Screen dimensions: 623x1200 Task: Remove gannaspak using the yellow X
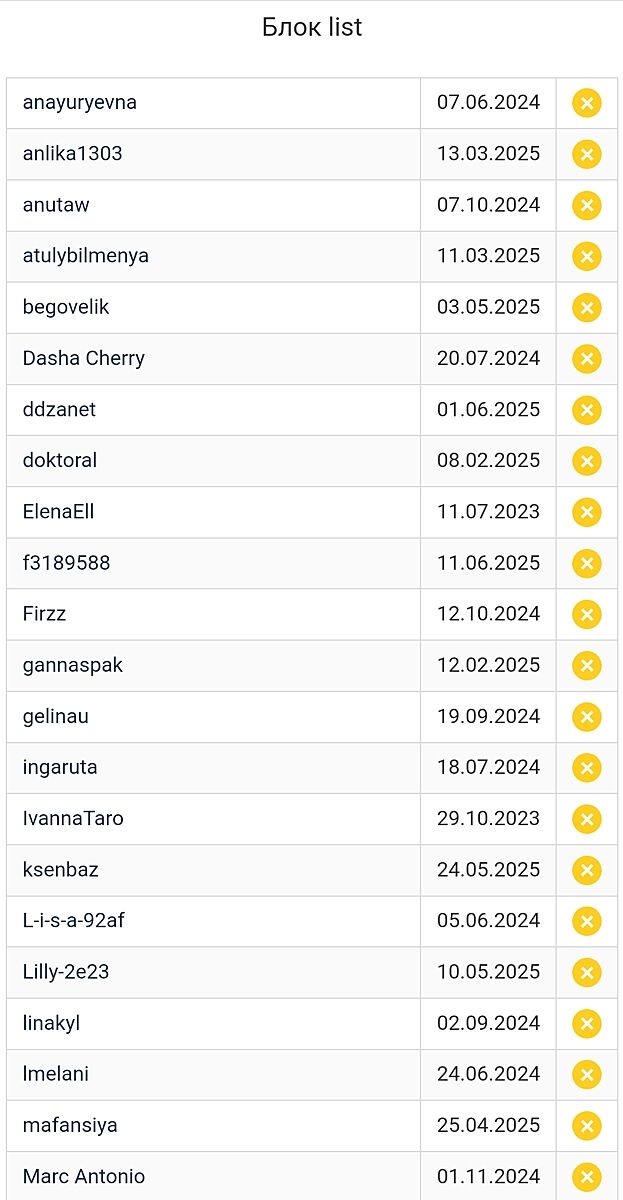point(587,665)
